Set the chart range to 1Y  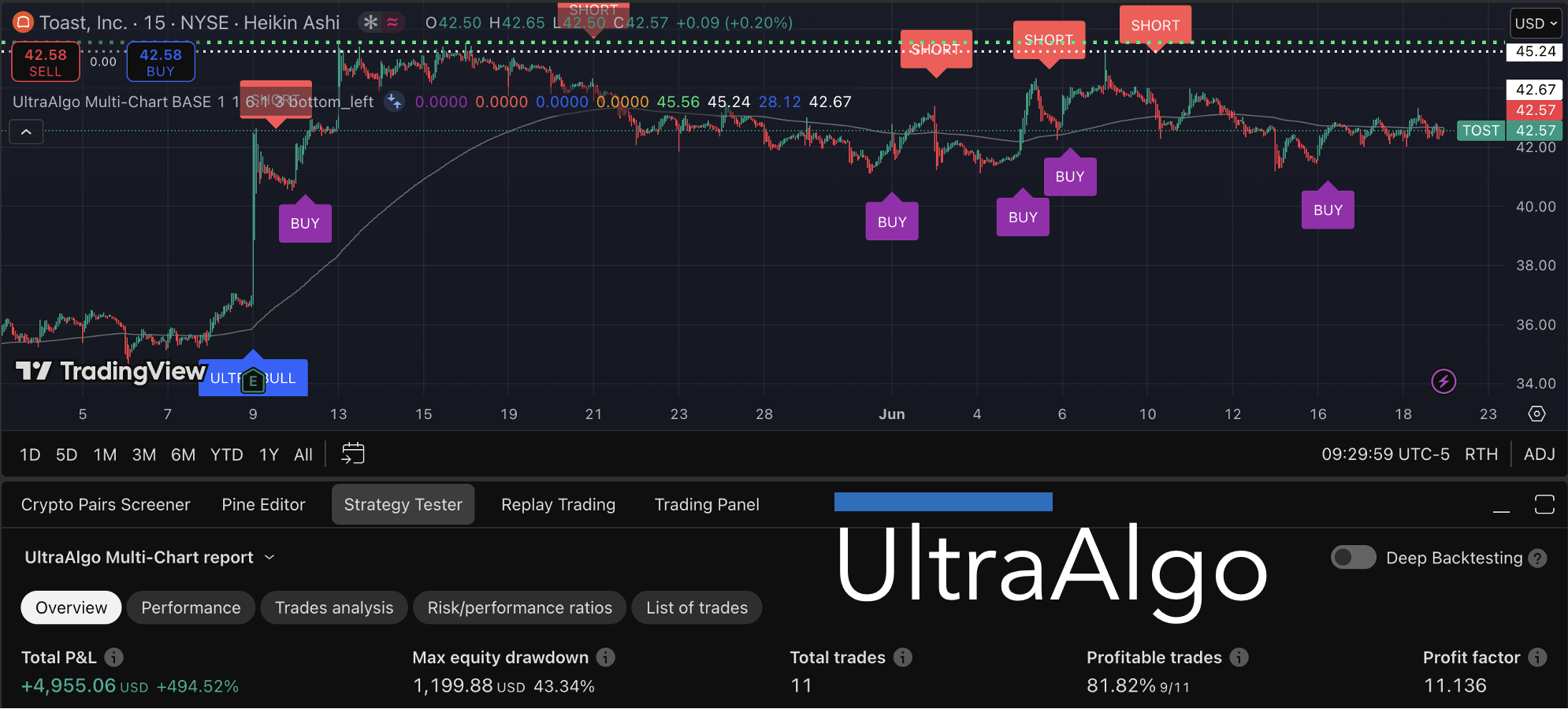(269, 455)
